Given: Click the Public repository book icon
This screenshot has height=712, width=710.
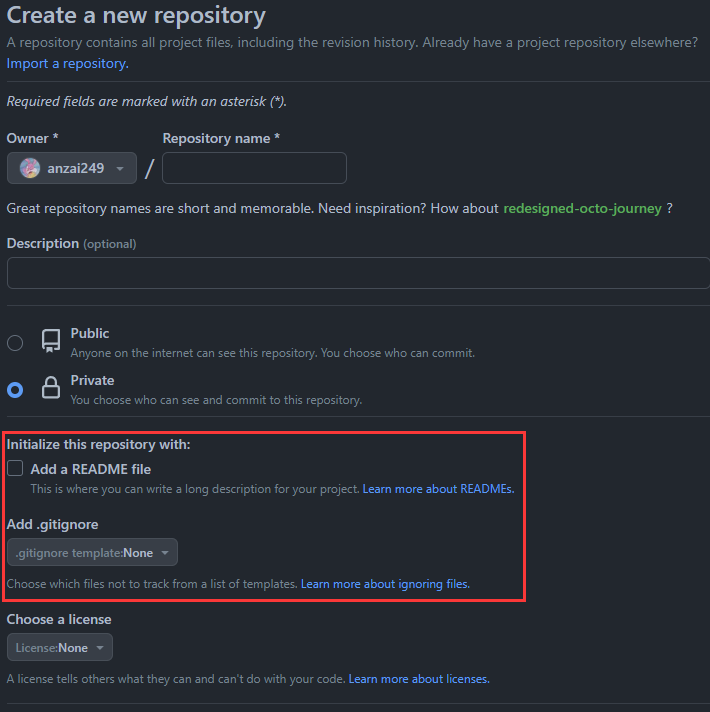Looking at the screenshot, I should [x=51, y=341].
